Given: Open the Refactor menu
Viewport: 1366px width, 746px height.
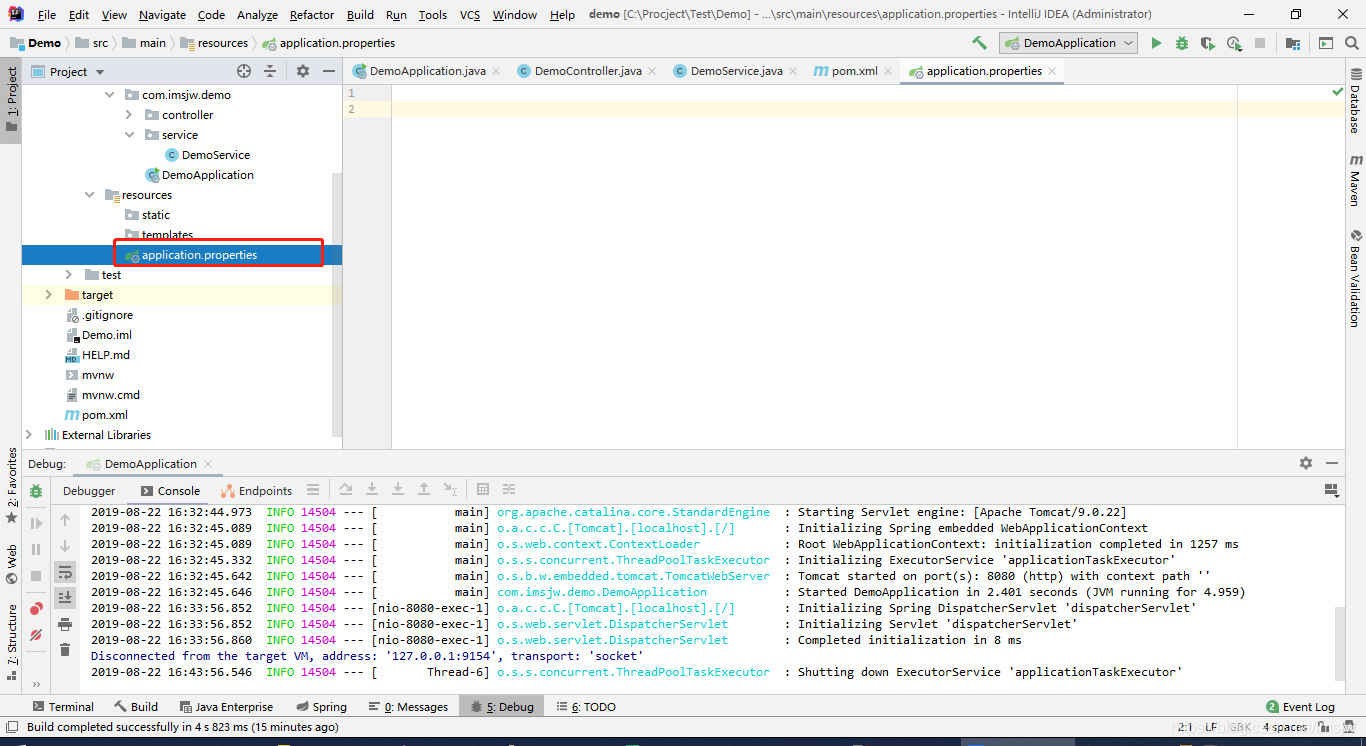Looking at the screenshot, I should 312,15.
